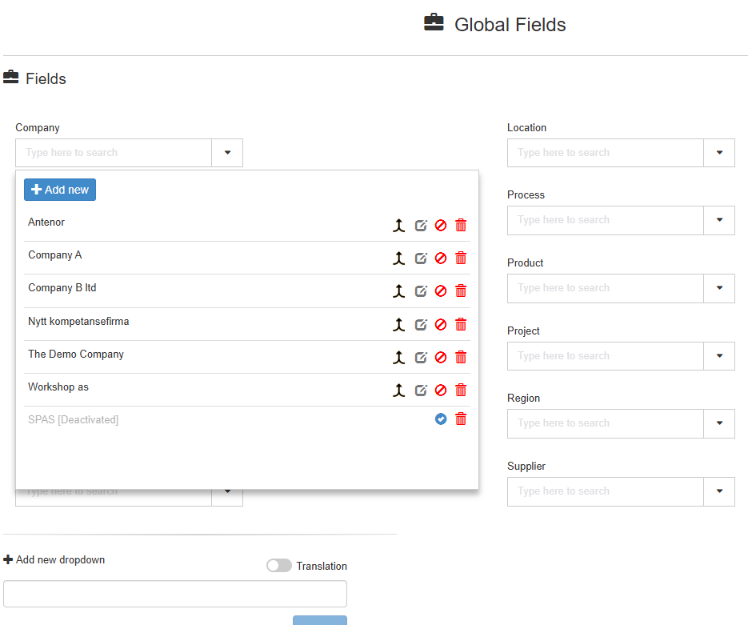
Task: Edit the Workshop as entry
Action: (x=421, y=390)
